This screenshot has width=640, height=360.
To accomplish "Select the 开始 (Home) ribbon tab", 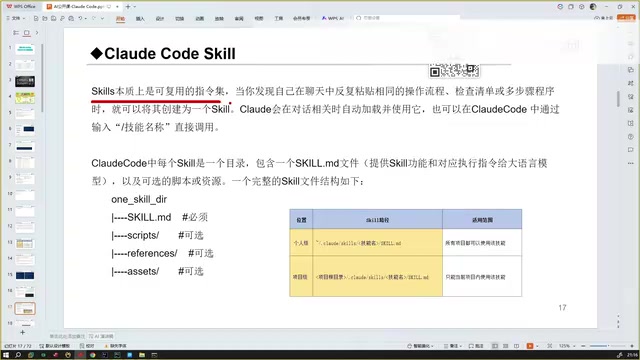I will [120, 18].
